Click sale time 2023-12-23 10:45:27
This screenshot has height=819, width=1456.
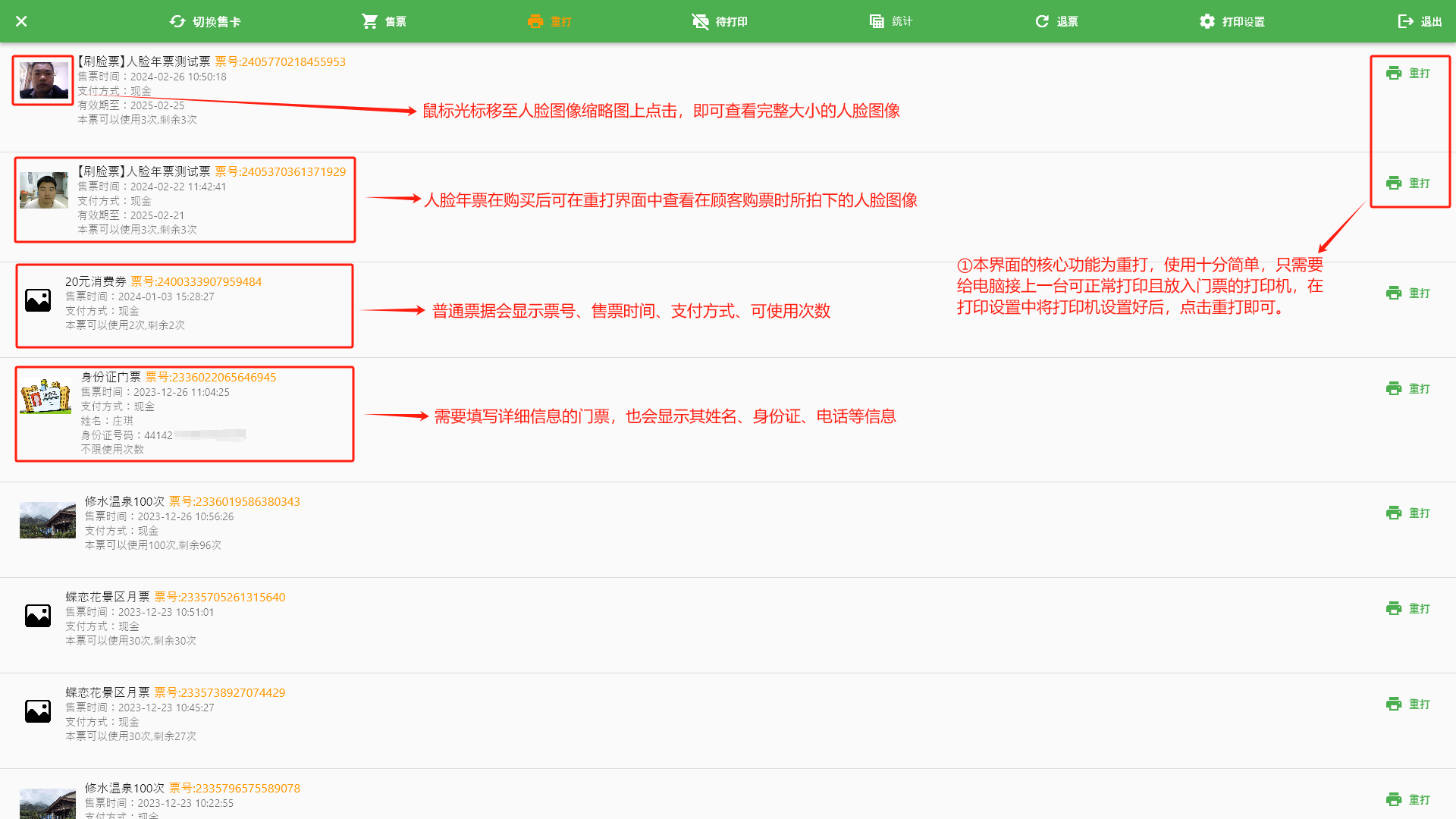tap(140, 708)
